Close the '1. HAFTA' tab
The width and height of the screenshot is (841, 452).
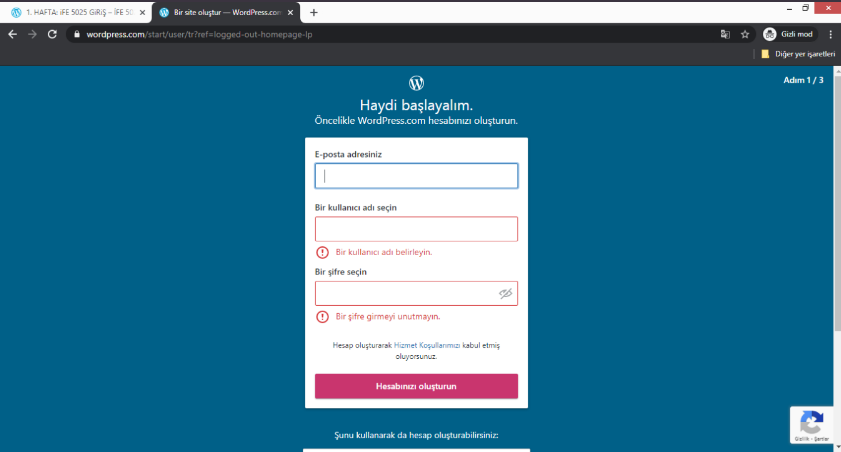click(142, 12)
